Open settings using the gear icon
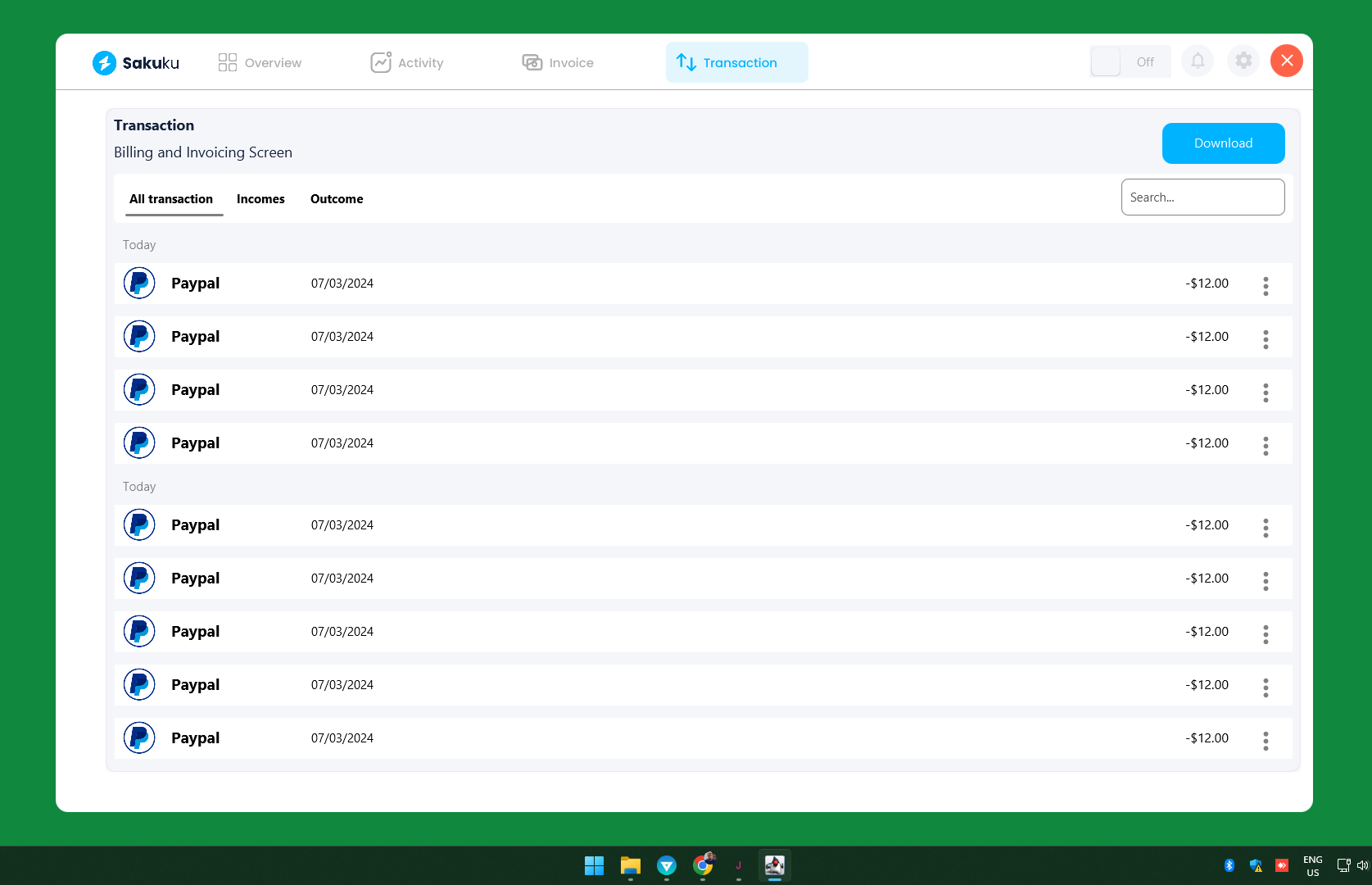This screenshot has width=1372, height=885. 1243,61
